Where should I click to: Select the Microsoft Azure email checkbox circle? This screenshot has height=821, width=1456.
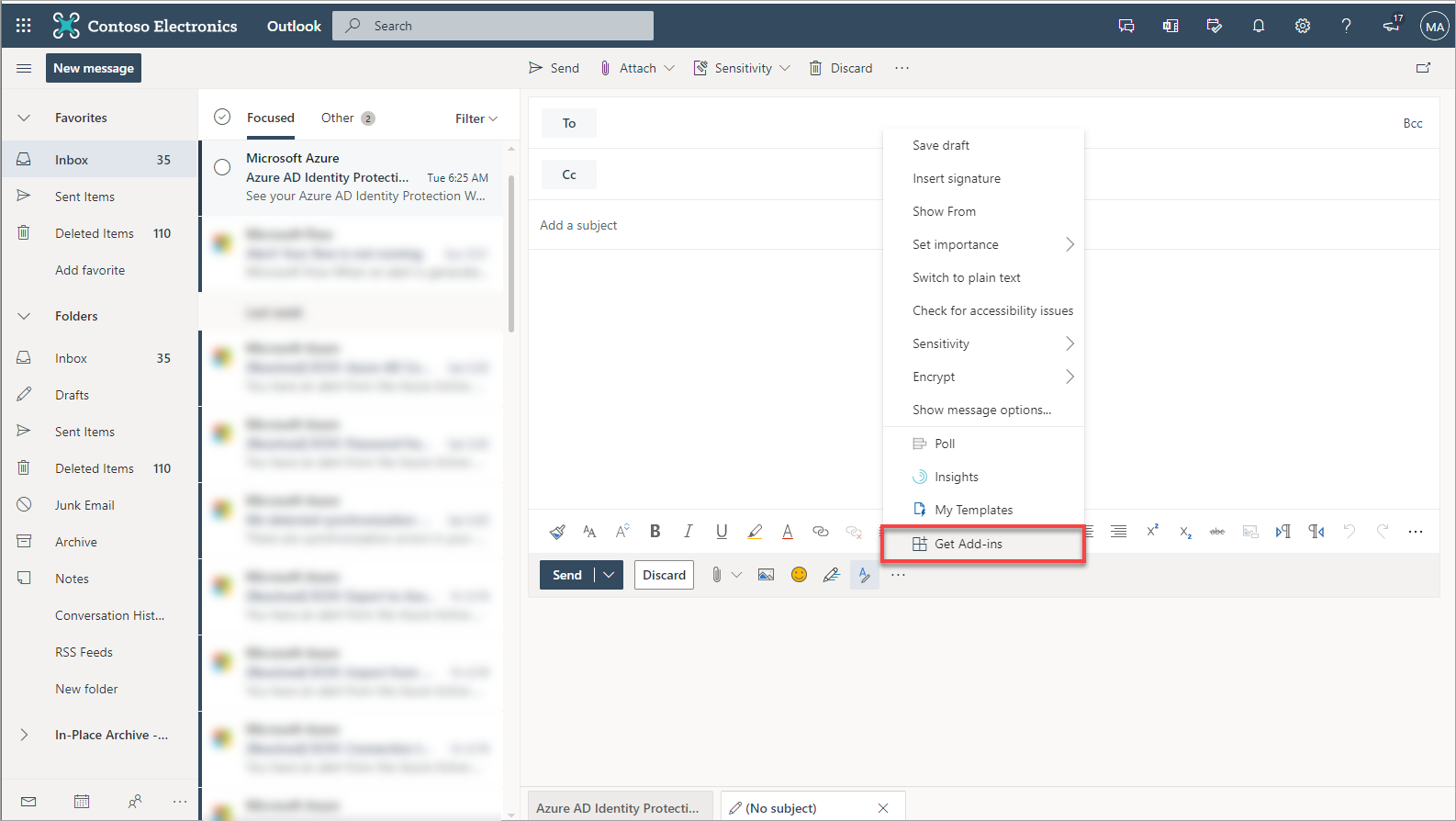coord(222,167)
